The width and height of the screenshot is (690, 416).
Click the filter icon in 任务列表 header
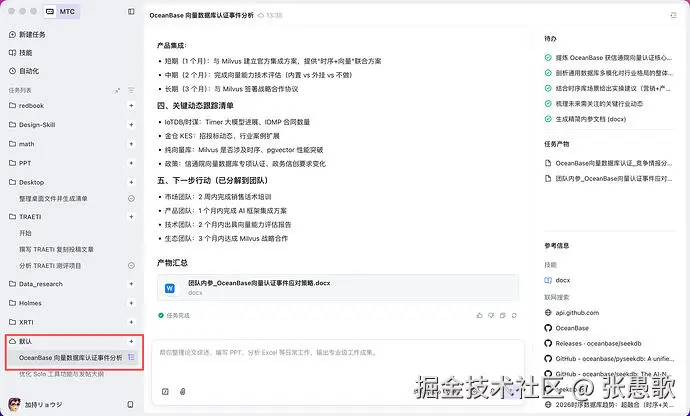tap(131, 90)
